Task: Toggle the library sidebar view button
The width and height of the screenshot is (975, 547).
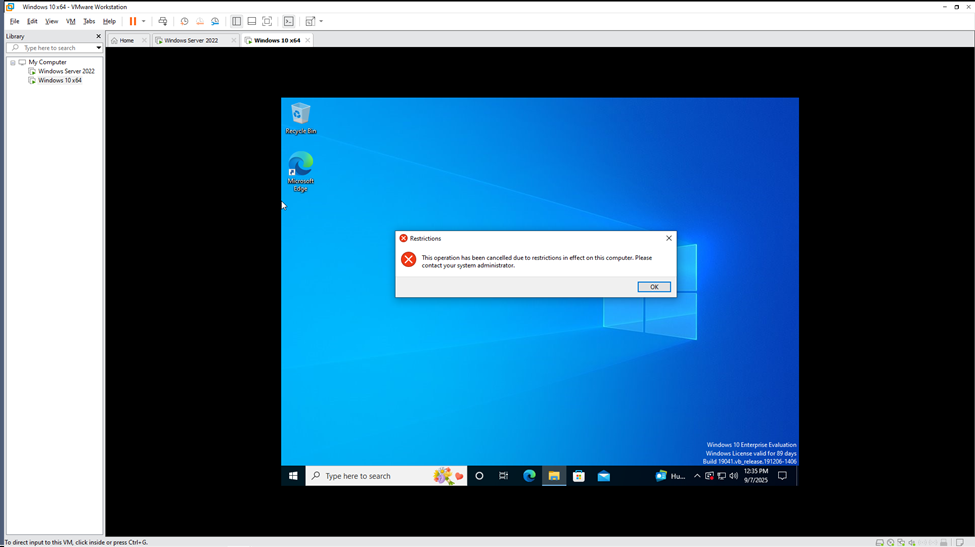Action: coord(237,21)
